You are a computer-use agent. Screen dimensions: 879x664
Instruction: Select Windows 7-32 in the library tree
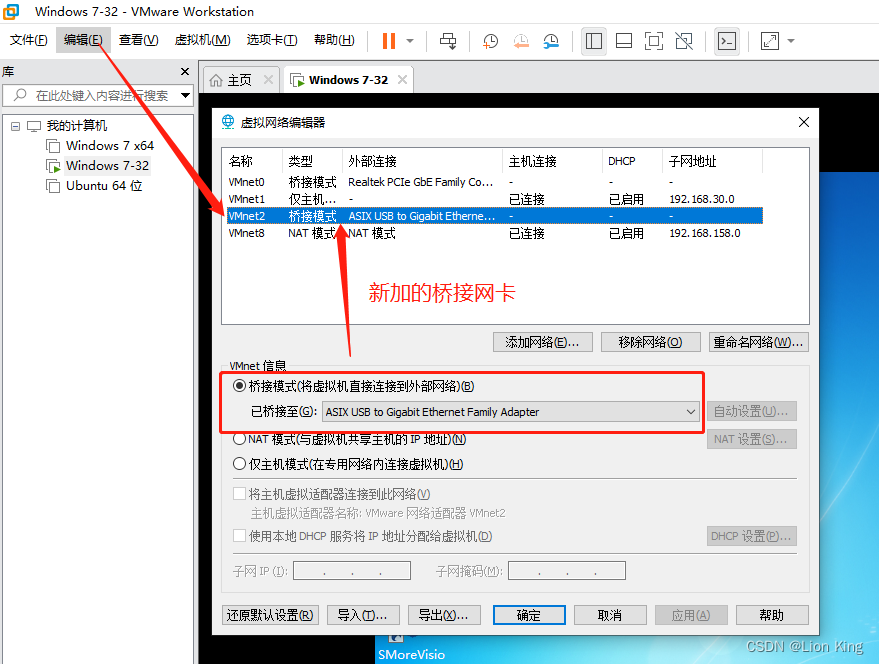tap(107, 166)
